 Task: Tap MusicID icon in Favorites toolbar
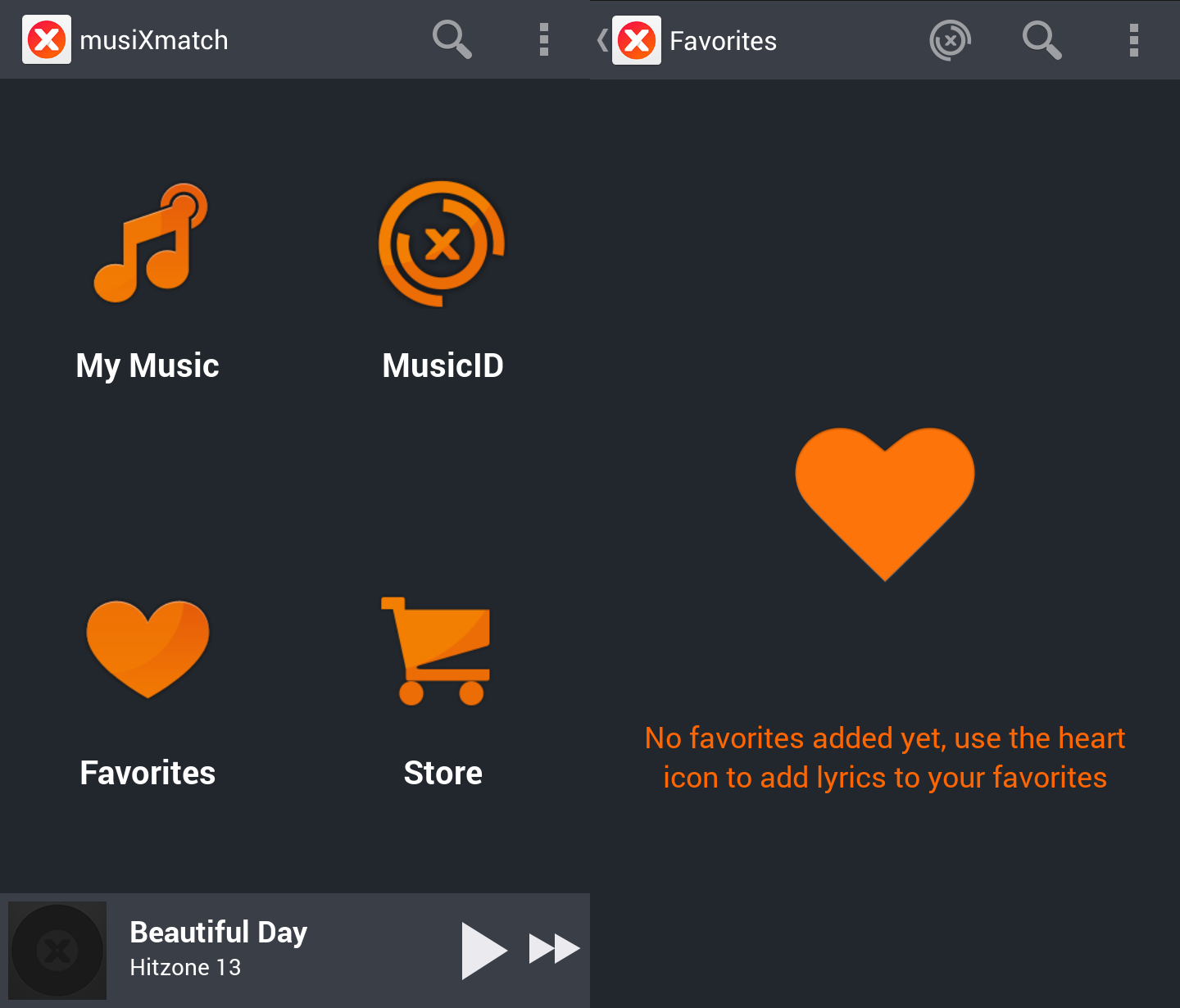[951, 40]
